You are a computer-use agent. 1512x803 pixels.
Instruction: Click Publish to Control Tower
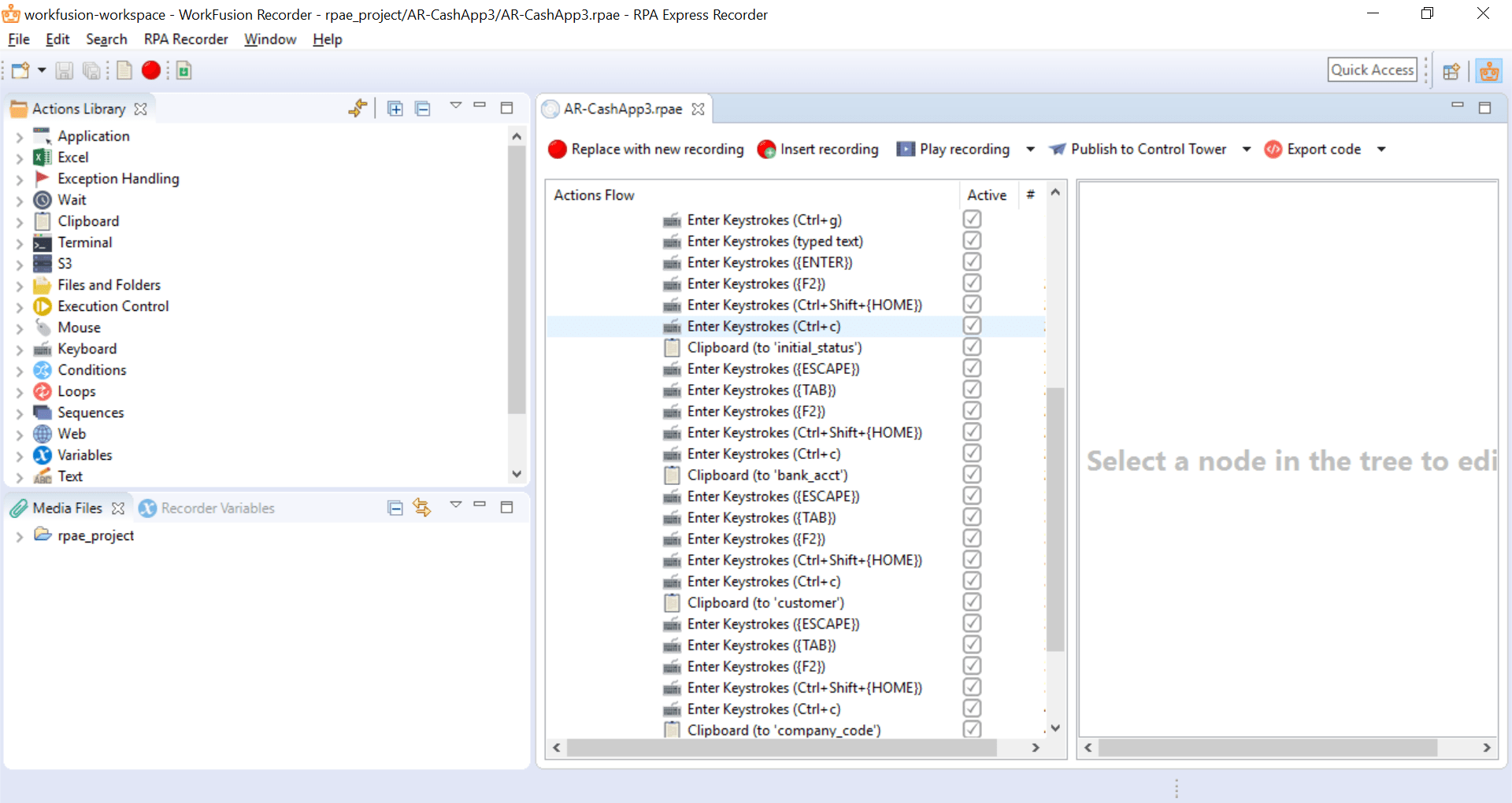(x=1137, y=149)
